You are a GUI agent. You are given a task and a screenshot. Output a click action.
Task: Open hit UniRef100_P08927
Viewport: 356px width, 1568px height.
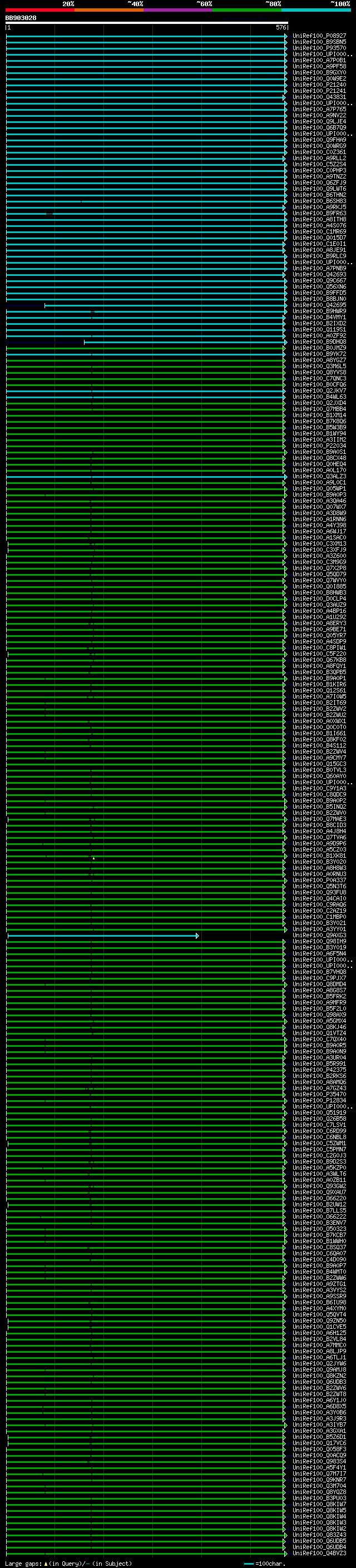[x=319, y=36]
